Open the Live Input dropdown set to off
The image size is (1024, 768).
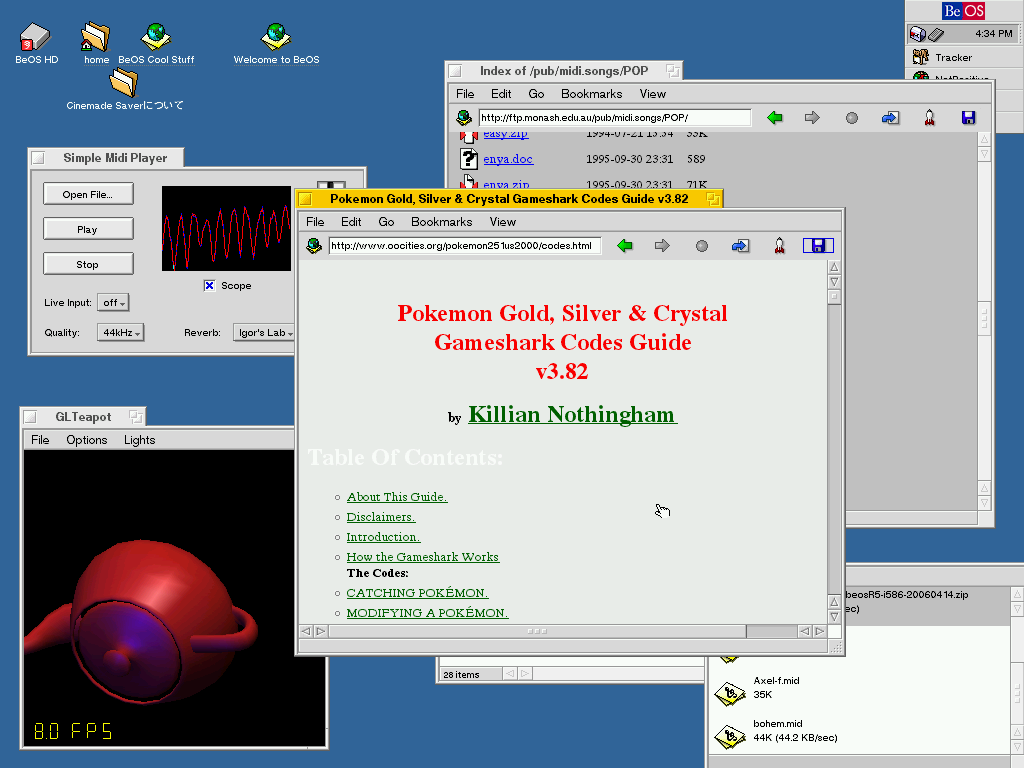pyautogui.click(x=114, y=302)
